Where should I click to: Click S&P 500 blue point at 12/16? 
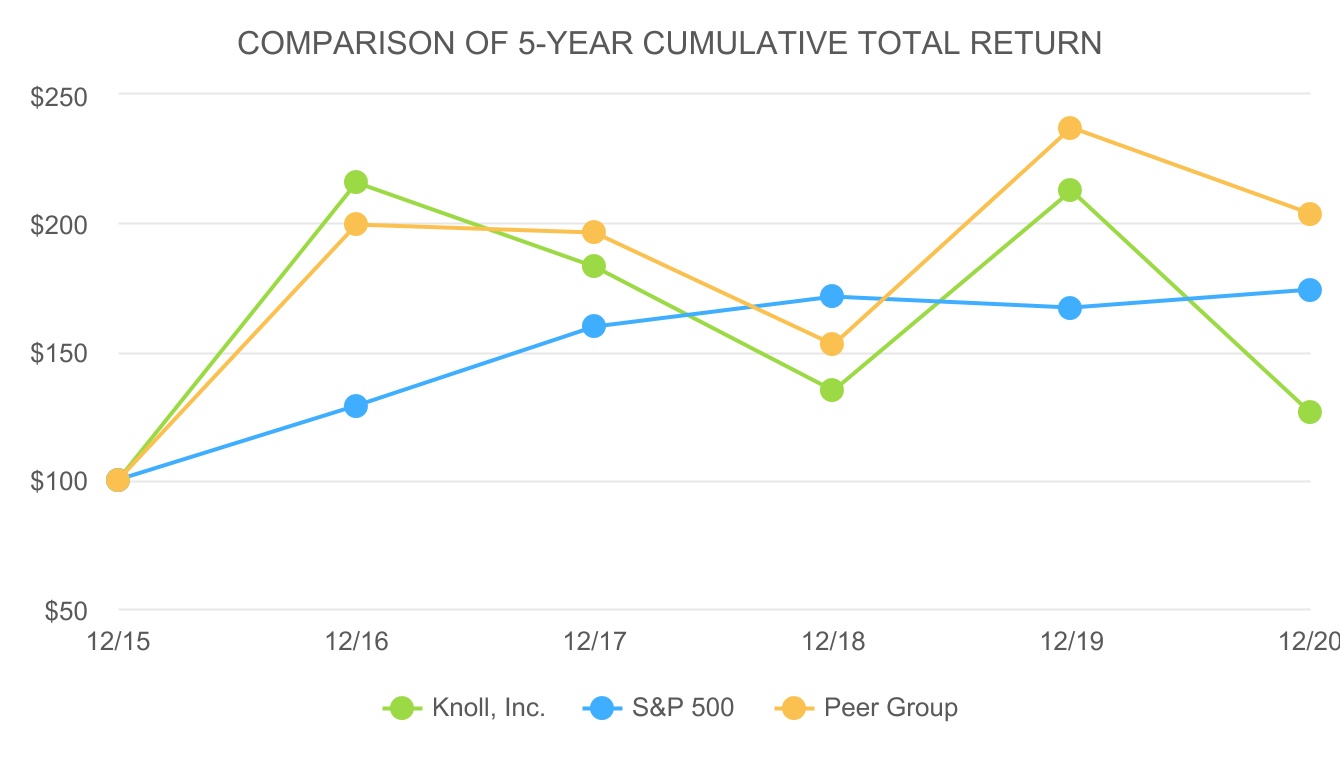point(356,406)
